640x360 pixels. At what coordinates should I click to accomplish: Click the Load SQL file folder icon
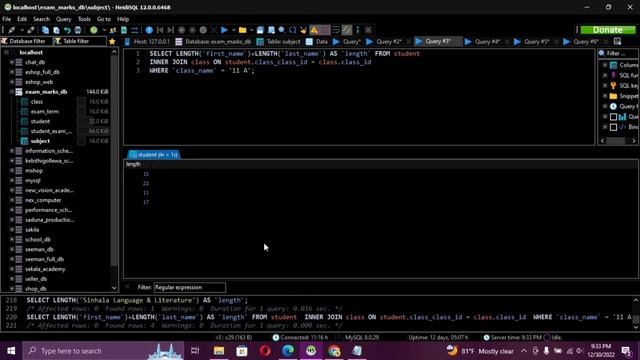coord(242,30)
